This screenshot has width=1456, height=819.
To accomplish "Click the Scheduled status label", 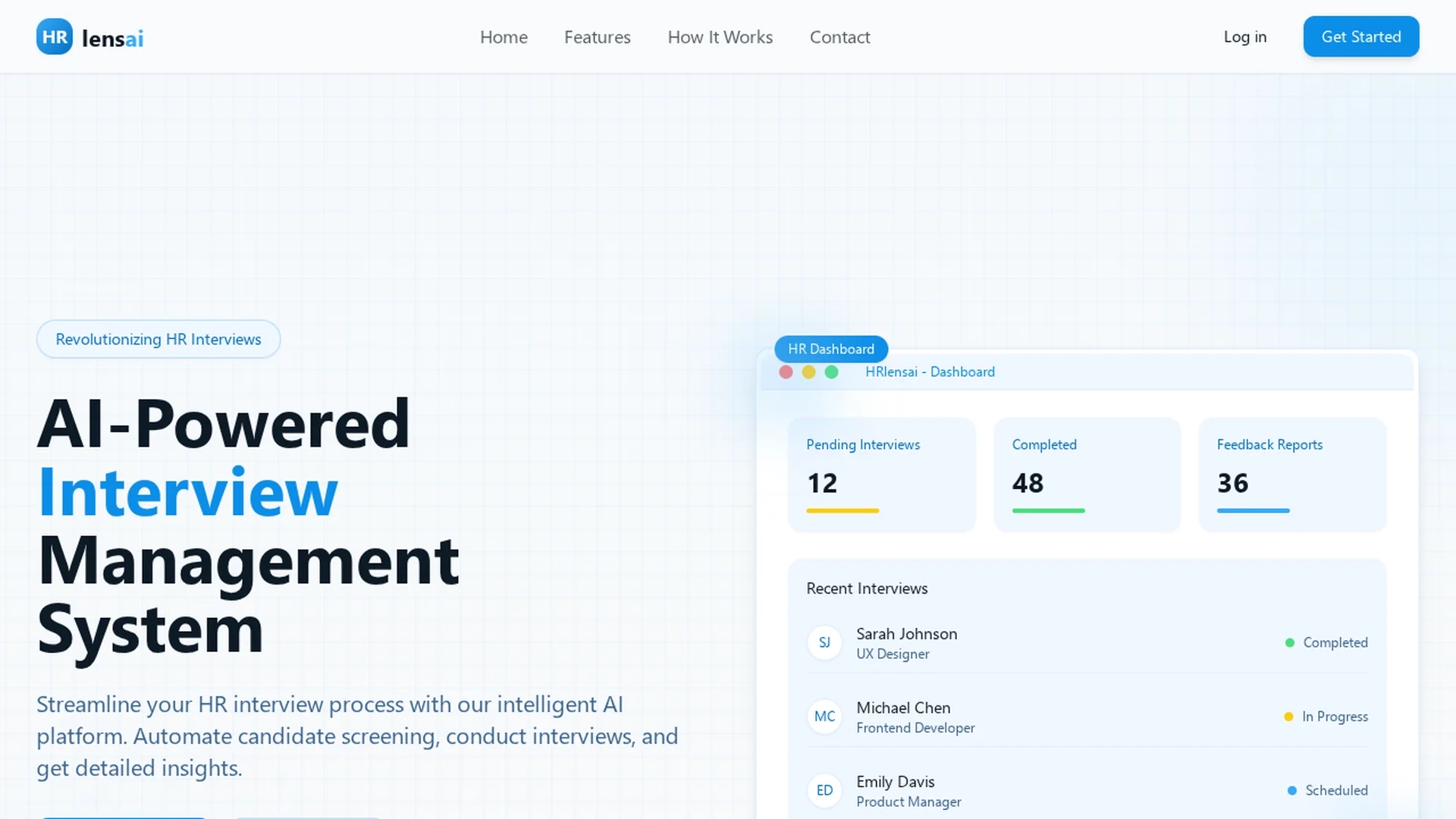I will (x=1336, y=790).
